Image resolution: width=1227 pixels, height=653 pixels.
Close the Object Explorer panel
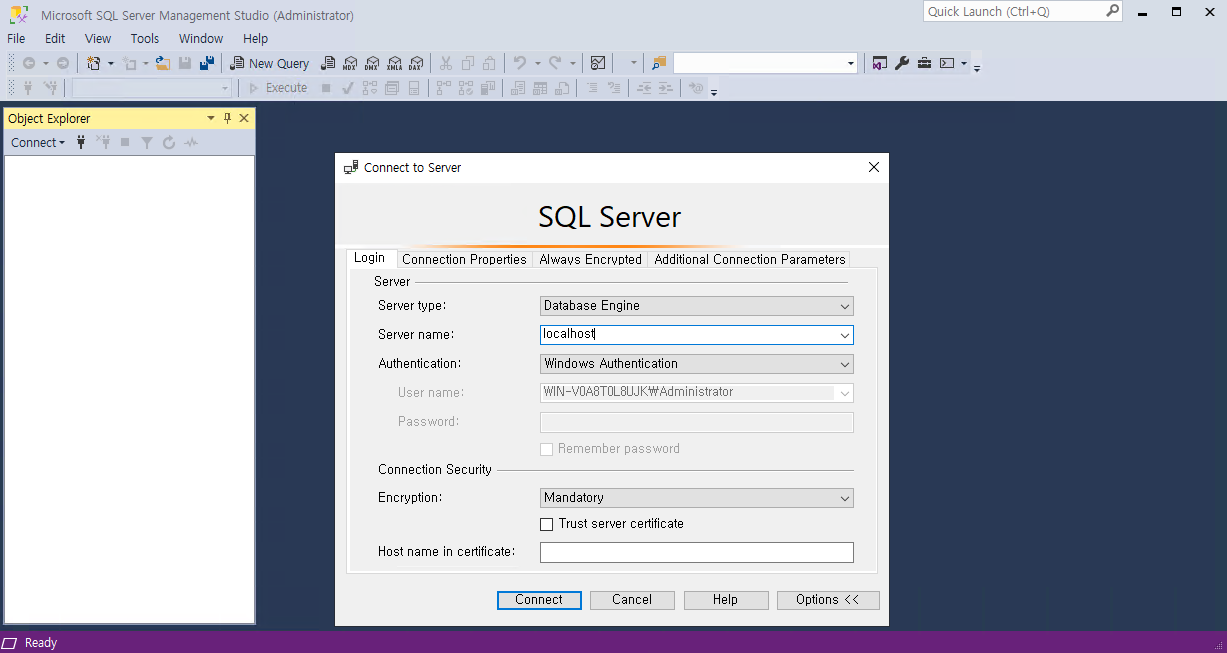[244, 118]
